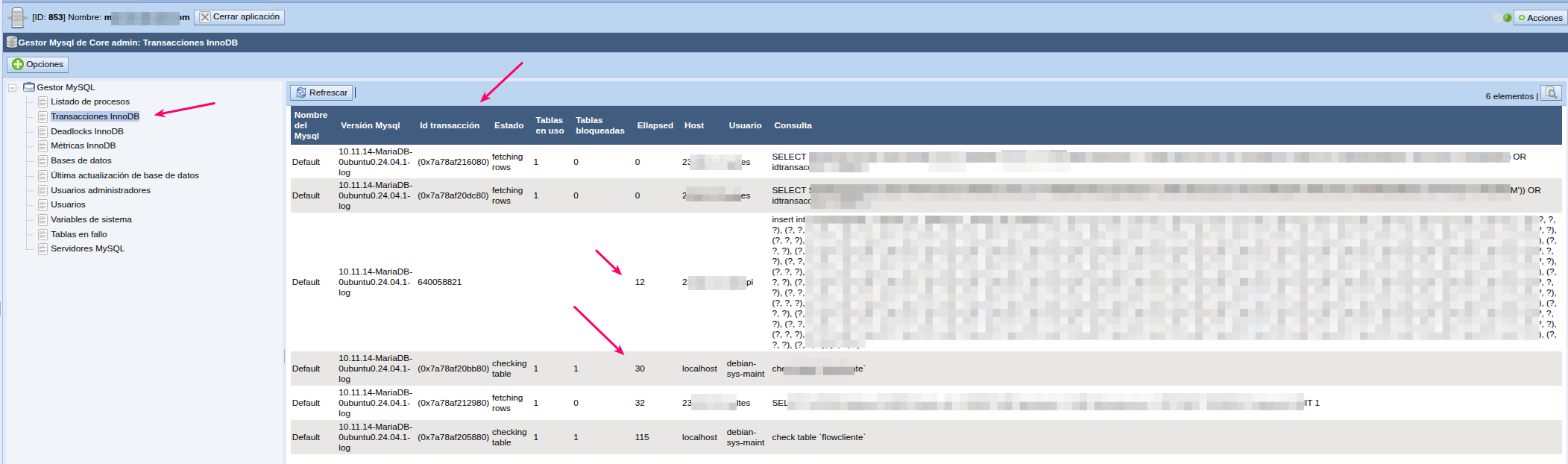1568x464 pixels.
Task: Click the Cerrar aplicación button
Action: point(239,17)
